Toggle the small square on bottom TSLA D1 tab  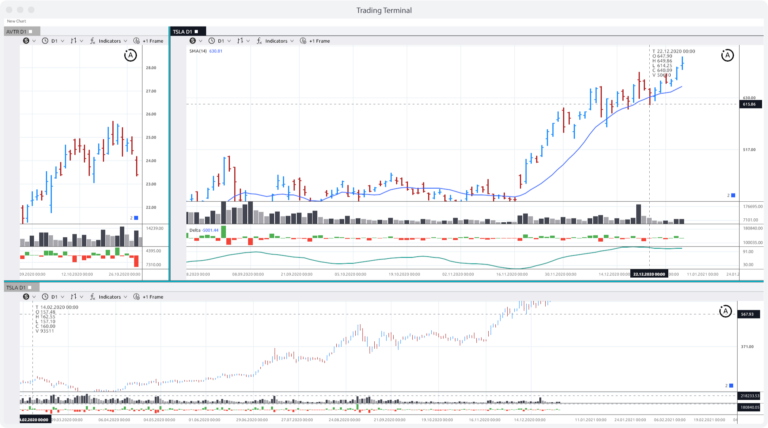[x=31, y=288]
